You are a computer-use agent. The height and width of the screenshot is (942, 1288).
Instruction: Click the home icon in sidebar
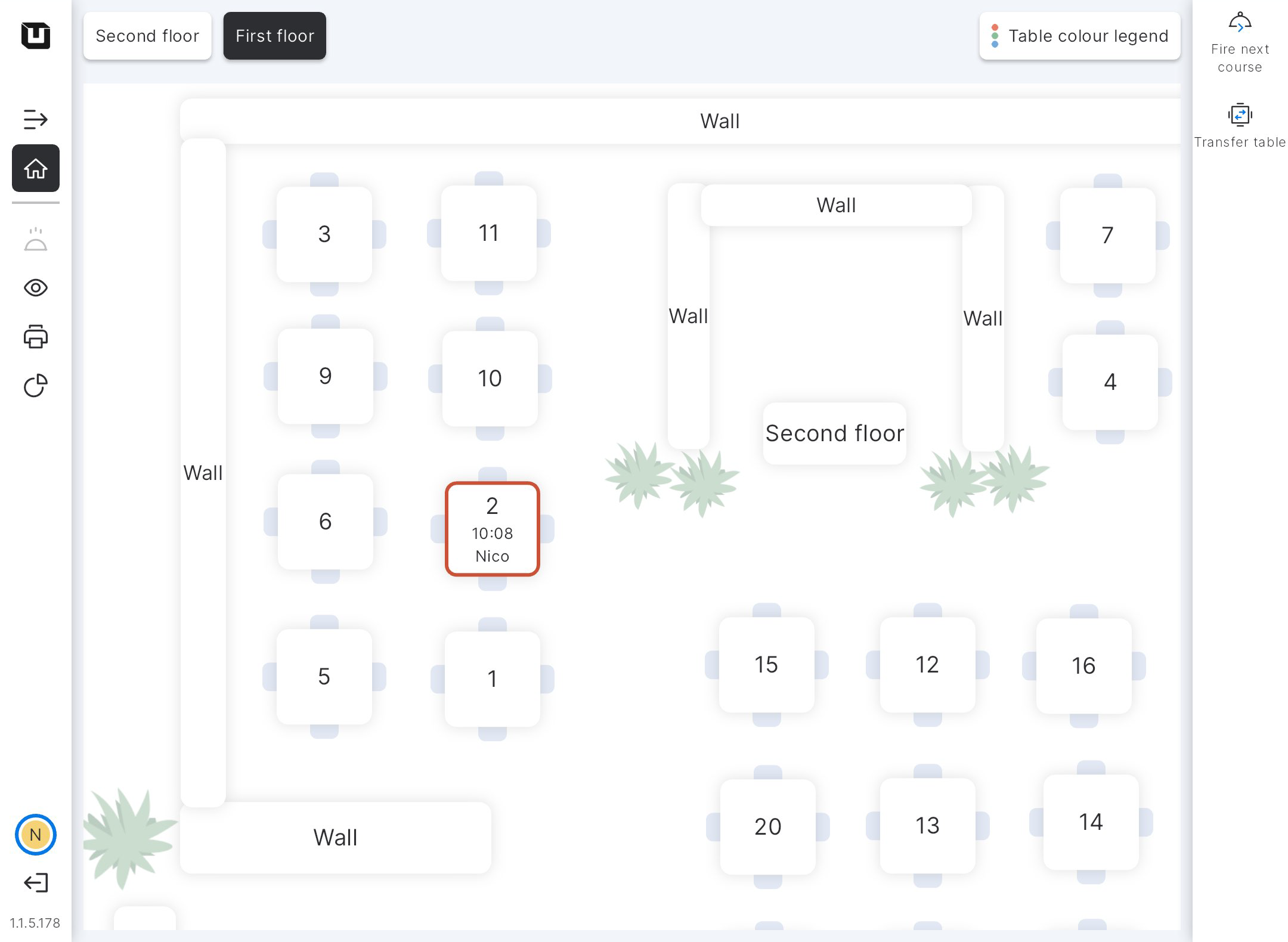point(36,168)
